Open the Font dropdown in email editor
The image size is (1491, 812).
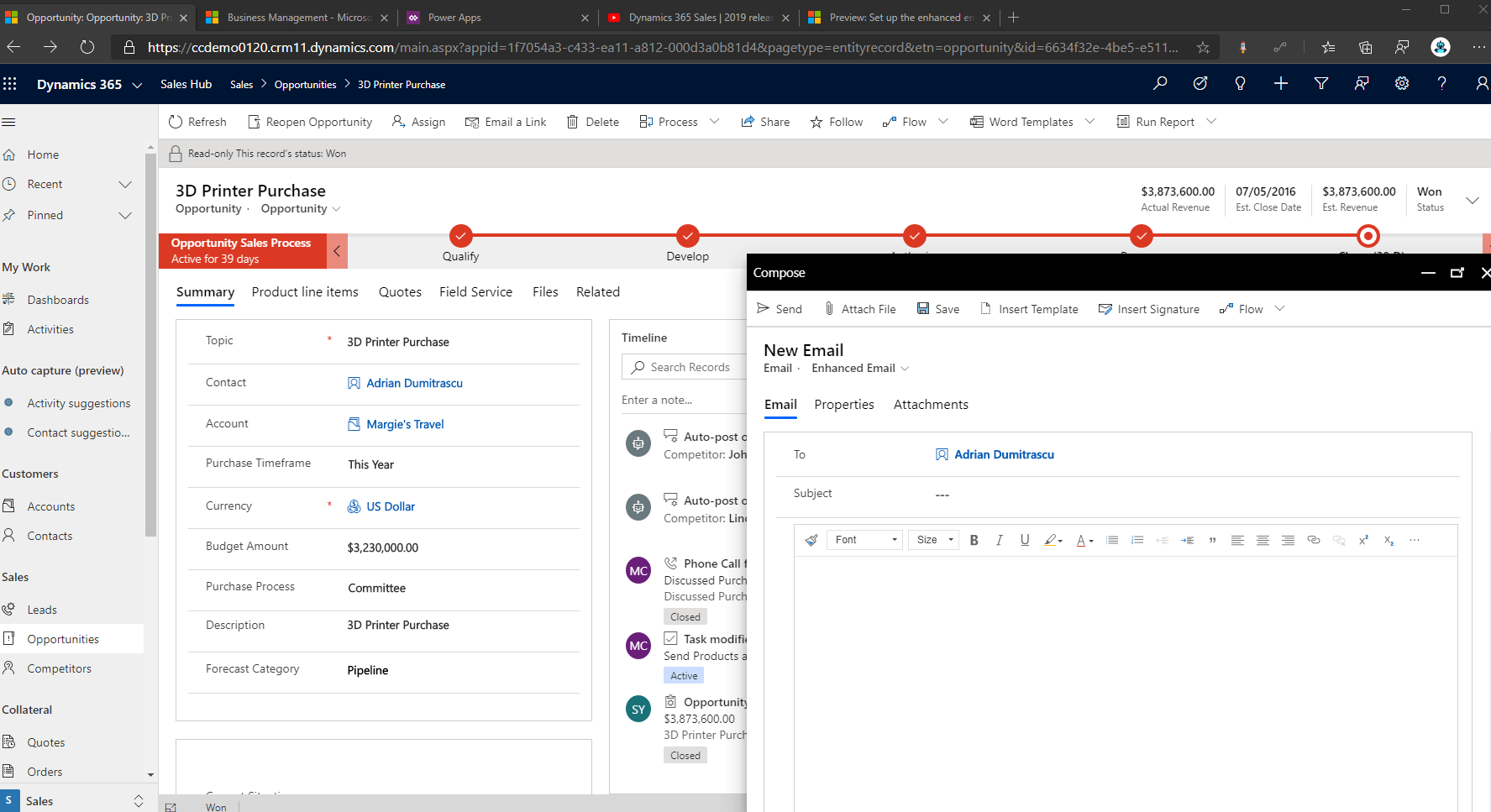864,540
